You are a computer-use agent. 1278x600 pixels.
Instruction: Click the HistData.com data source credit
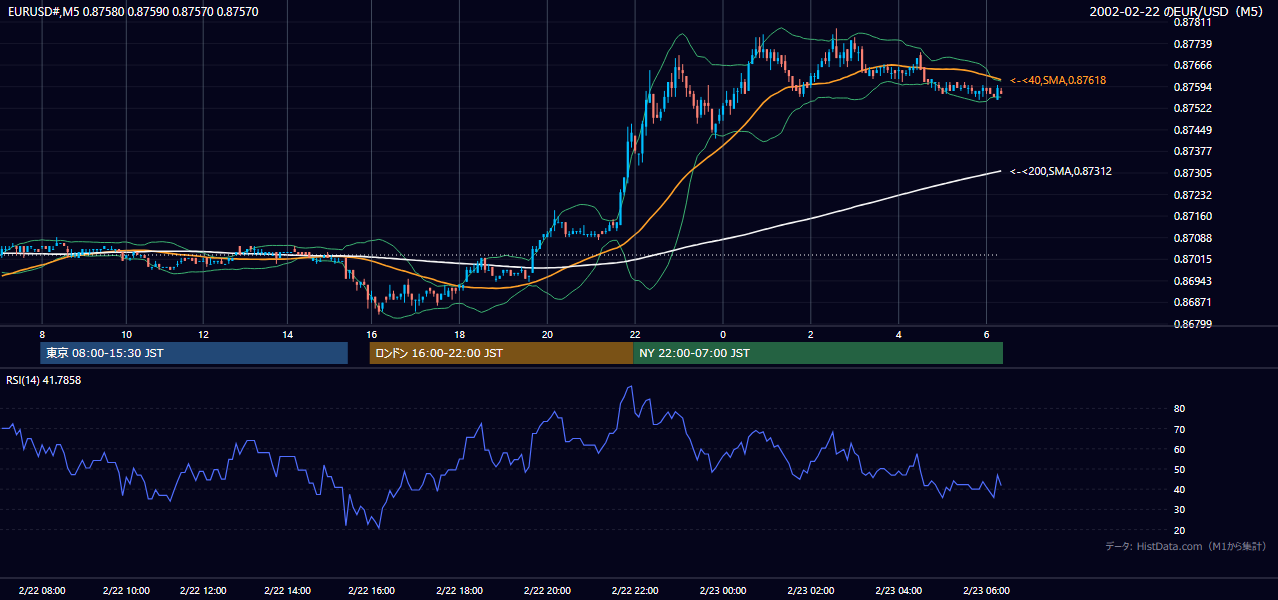1186,547
